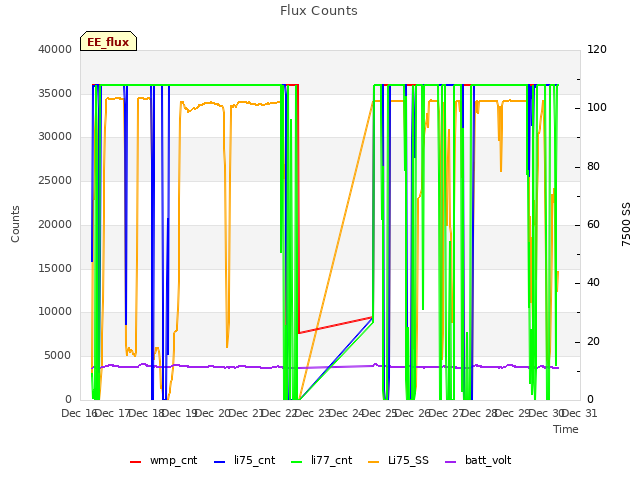Click the orange Li75_SS legend color marker
640x480 pixels.
pos(373,462)
